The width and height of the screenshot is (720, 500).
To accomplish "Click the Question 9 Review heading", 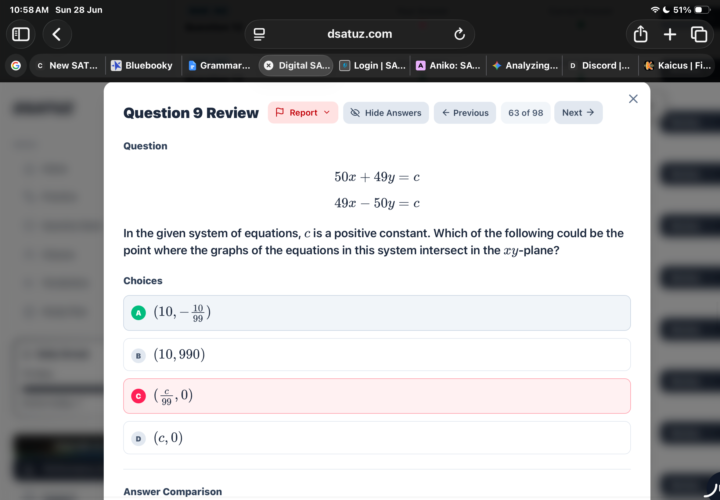I will 191,113.
